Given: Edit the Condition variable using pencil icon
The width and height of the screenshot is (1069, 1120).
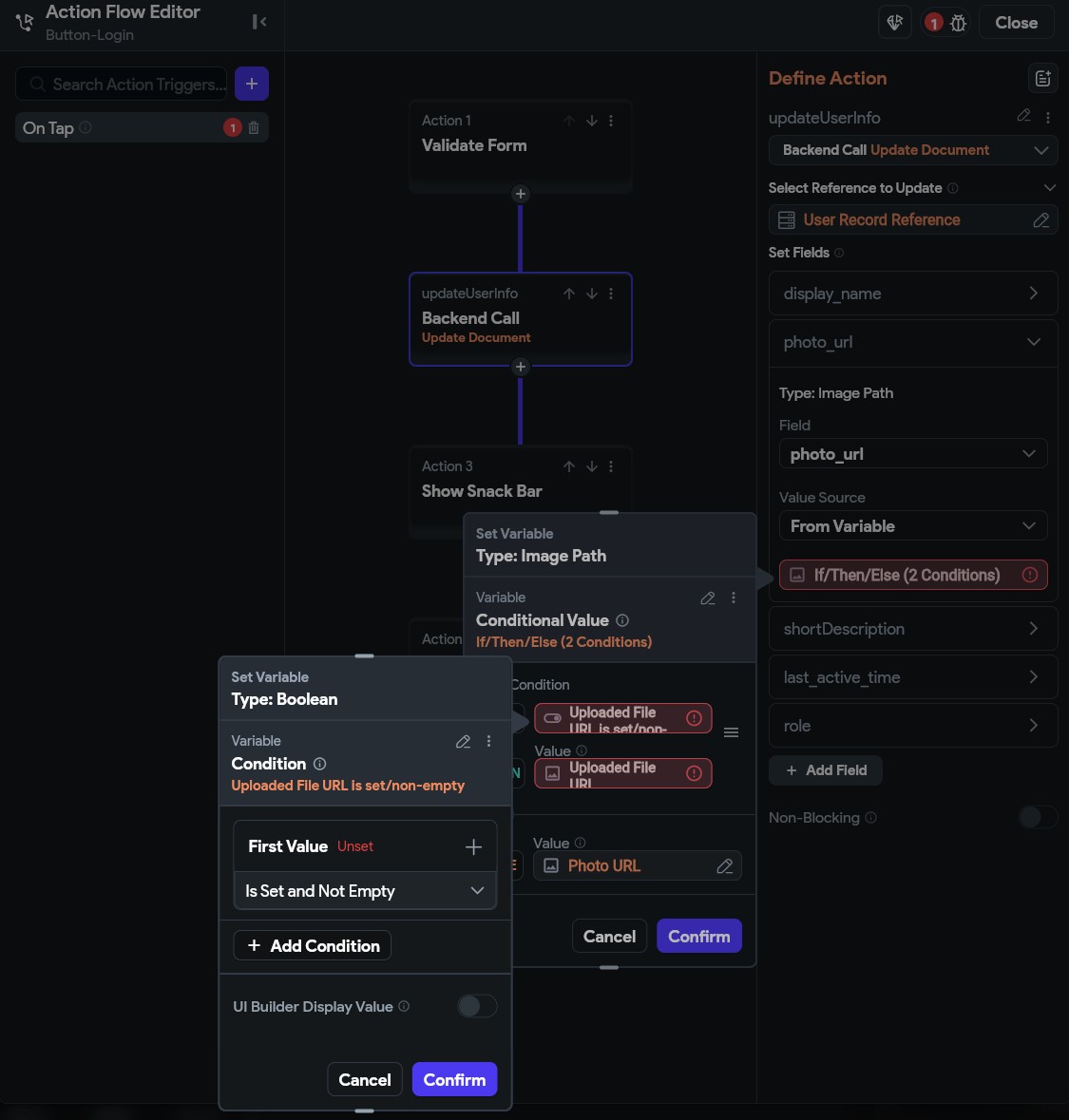Looking at the screenshot, I should pyautogui.click(x=463, y=741).
